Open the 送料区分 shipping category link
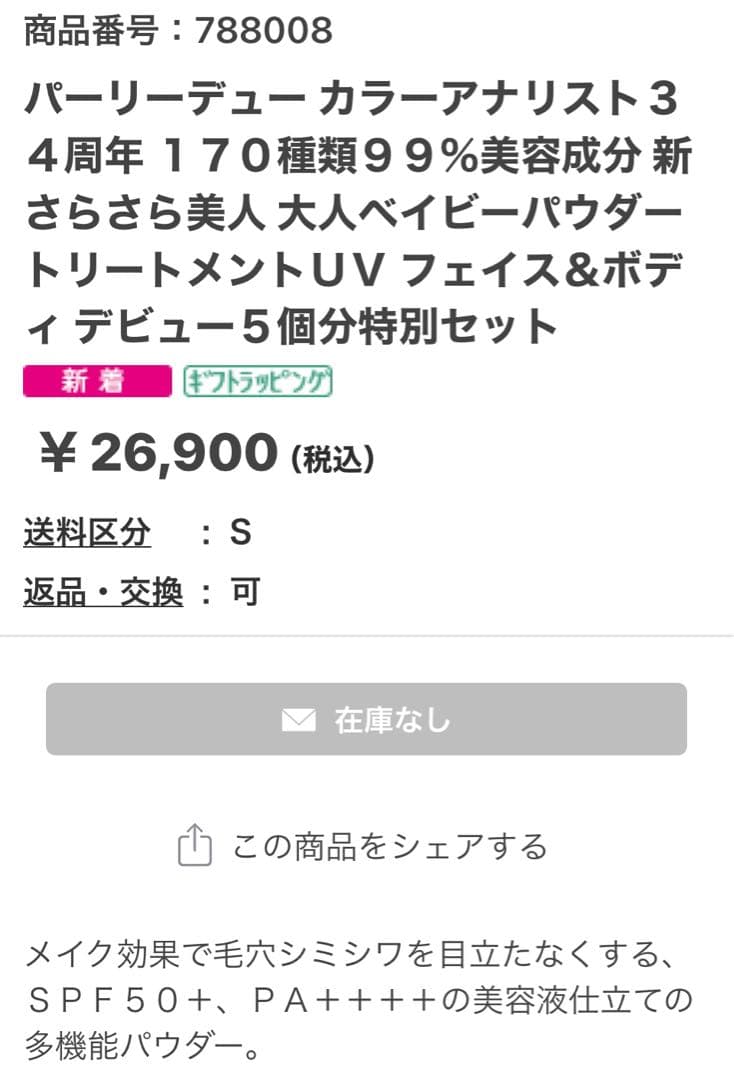734x1080 pixels. click(x=85, y=534)
